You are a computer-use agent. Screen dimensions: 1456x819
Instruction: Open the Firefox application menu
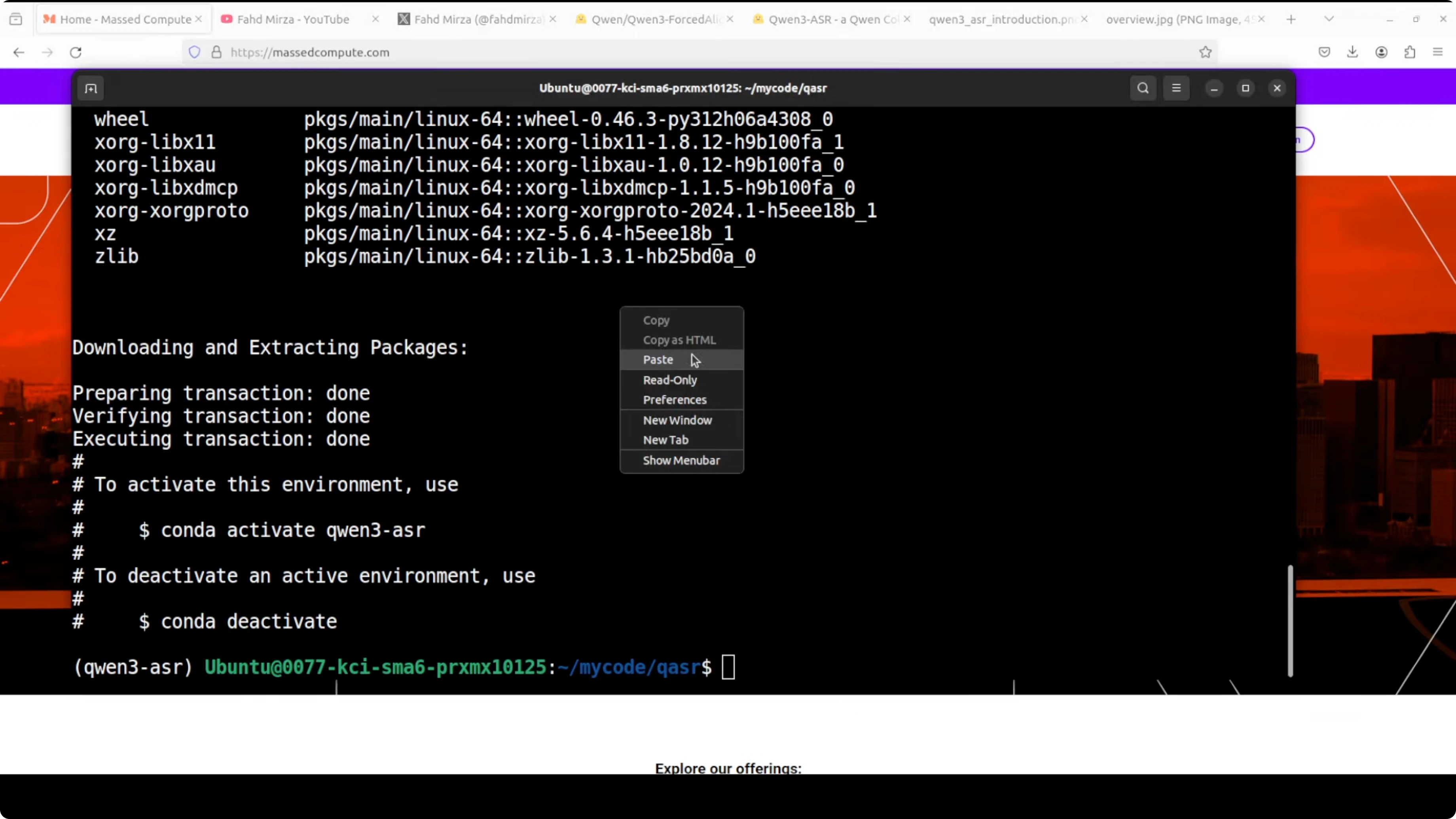(x=1438, y=53)
